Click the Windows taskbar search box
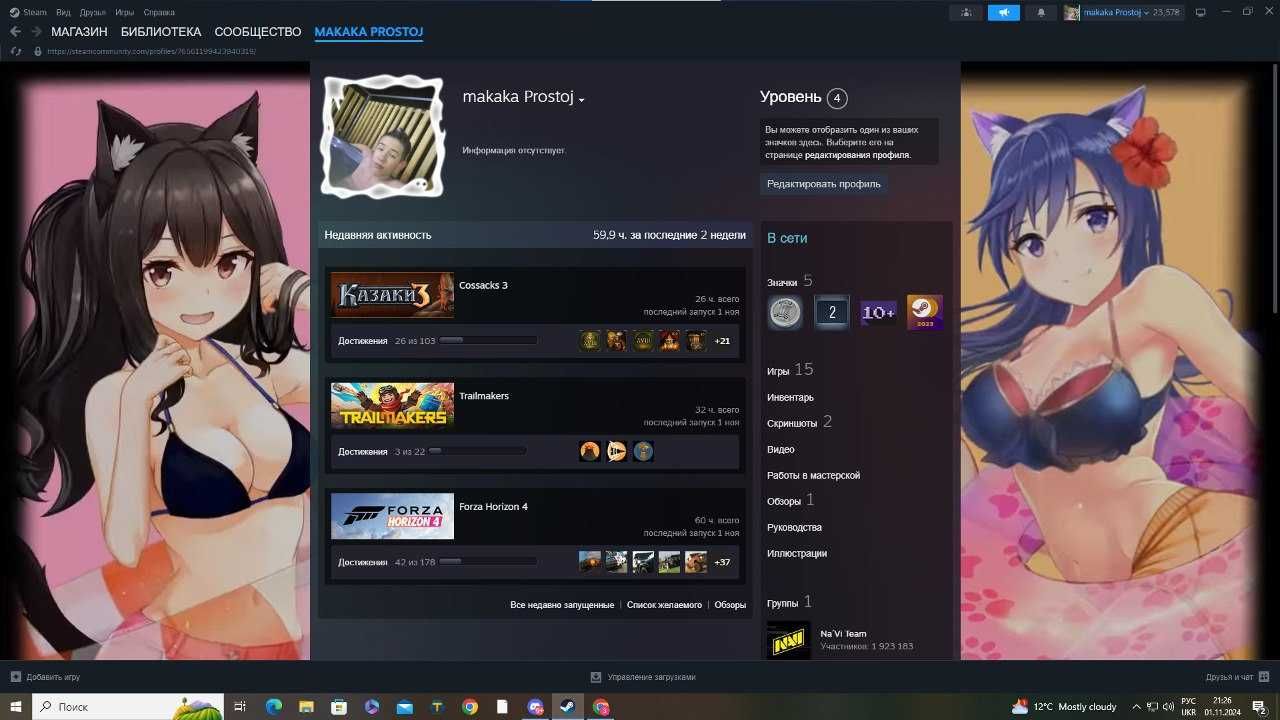Screen dimensions: 1280x720 coord(128,707)
